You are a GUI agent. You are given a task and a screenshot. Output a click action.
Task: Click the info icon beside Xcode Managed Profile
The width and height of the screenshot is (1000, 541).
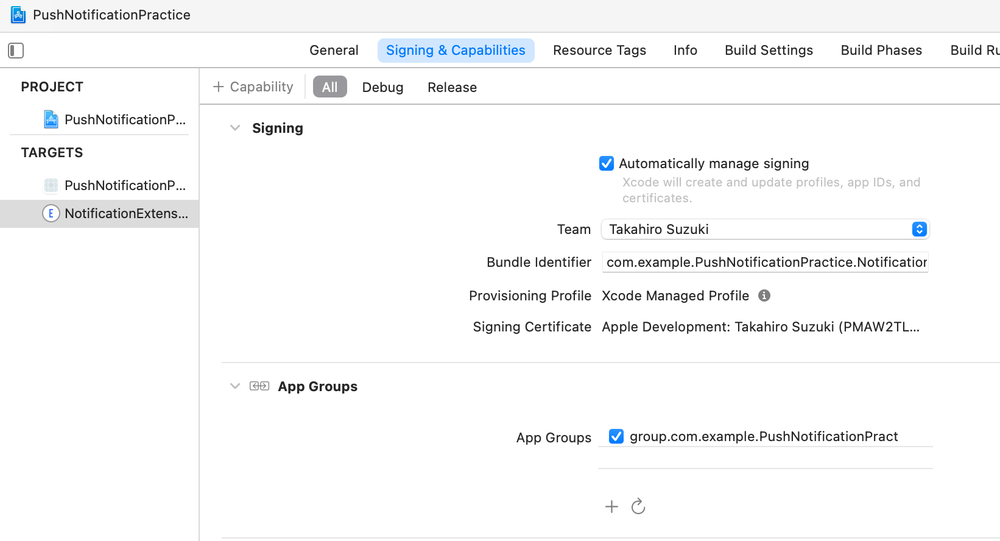tap(764, 296)
